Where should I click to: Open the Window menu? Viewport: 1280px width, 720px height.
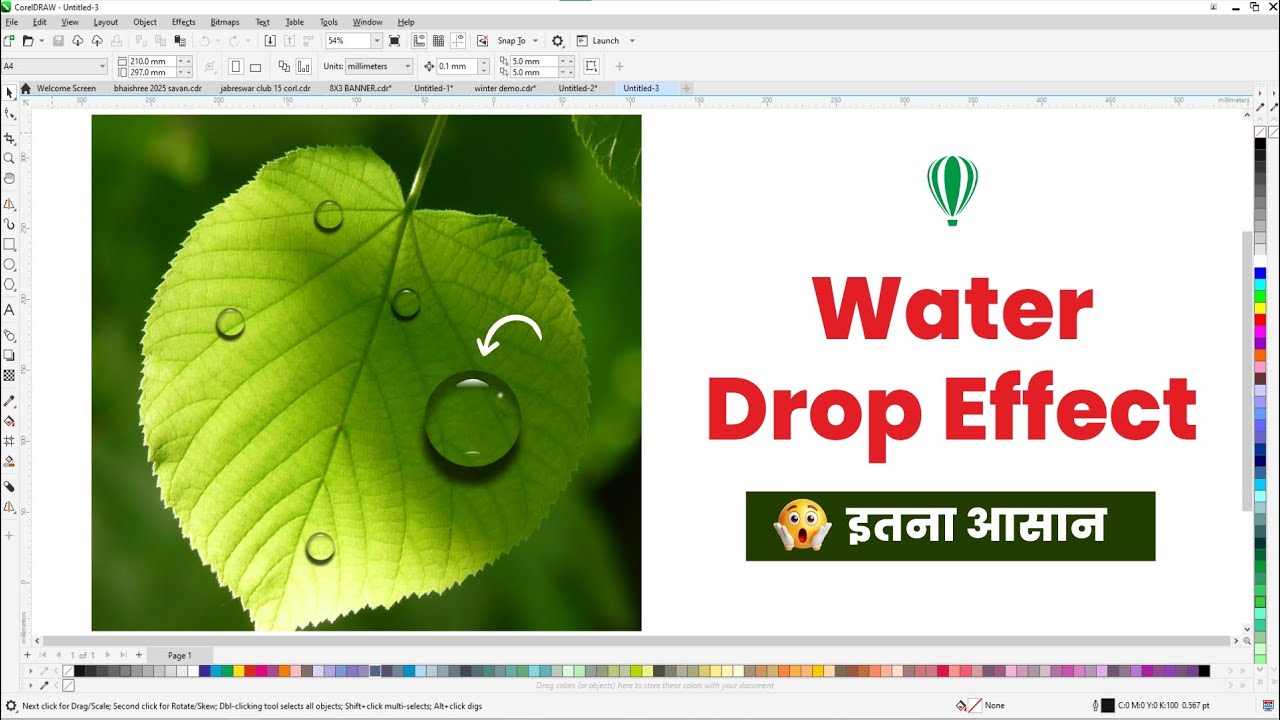pyautogui.click(x=367, y=22)
